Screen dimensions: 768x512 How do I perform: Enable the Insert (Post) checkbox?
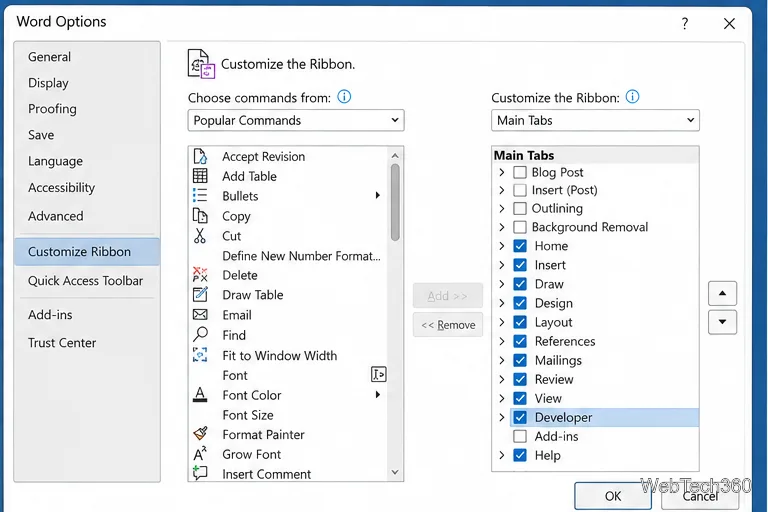click(x=520, y=190)
